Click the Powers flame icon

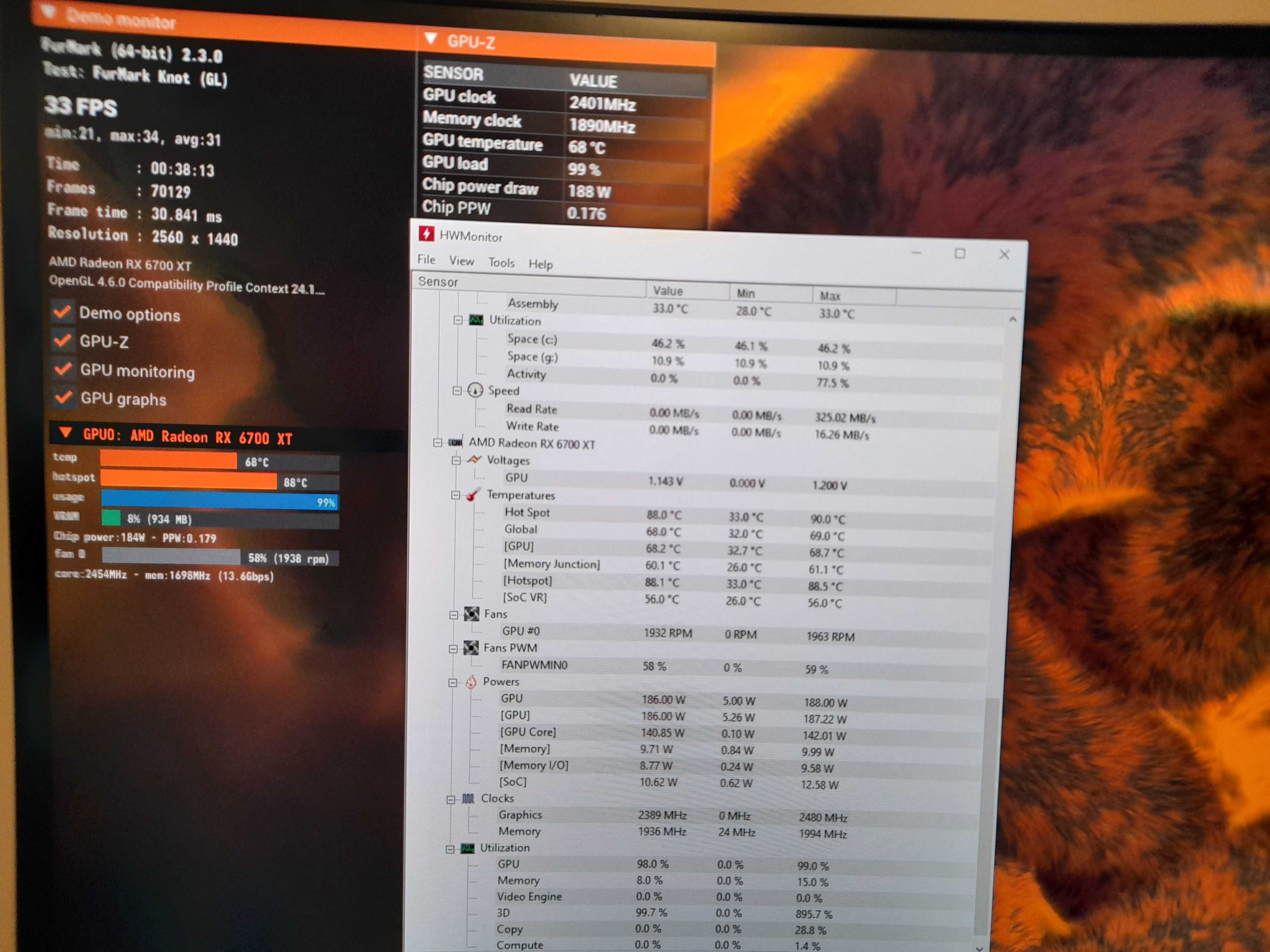pos(471,682)
